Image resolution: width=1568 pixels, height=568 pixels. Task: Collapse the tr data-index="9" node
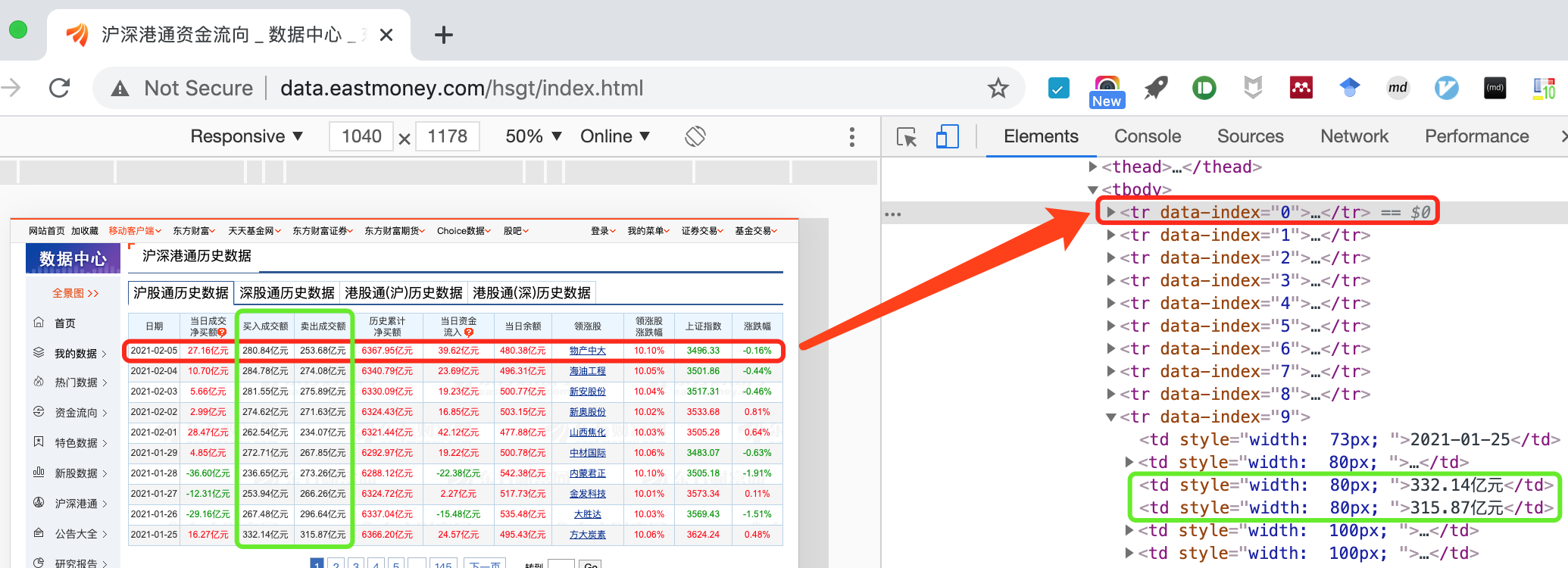[x=1110, y=417]
